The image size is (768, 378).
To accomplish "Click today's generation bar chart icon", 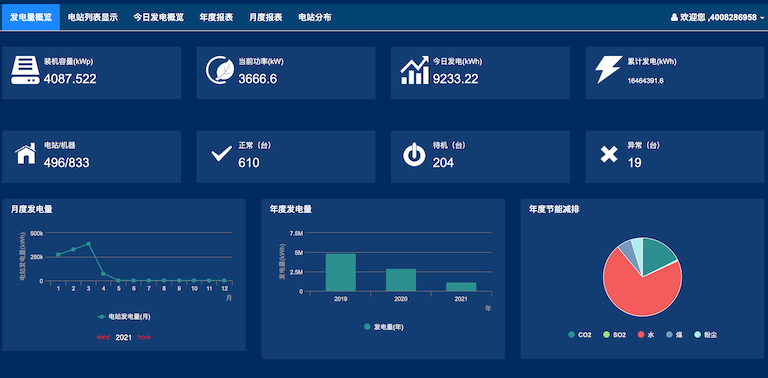I will tap(414, 71).
